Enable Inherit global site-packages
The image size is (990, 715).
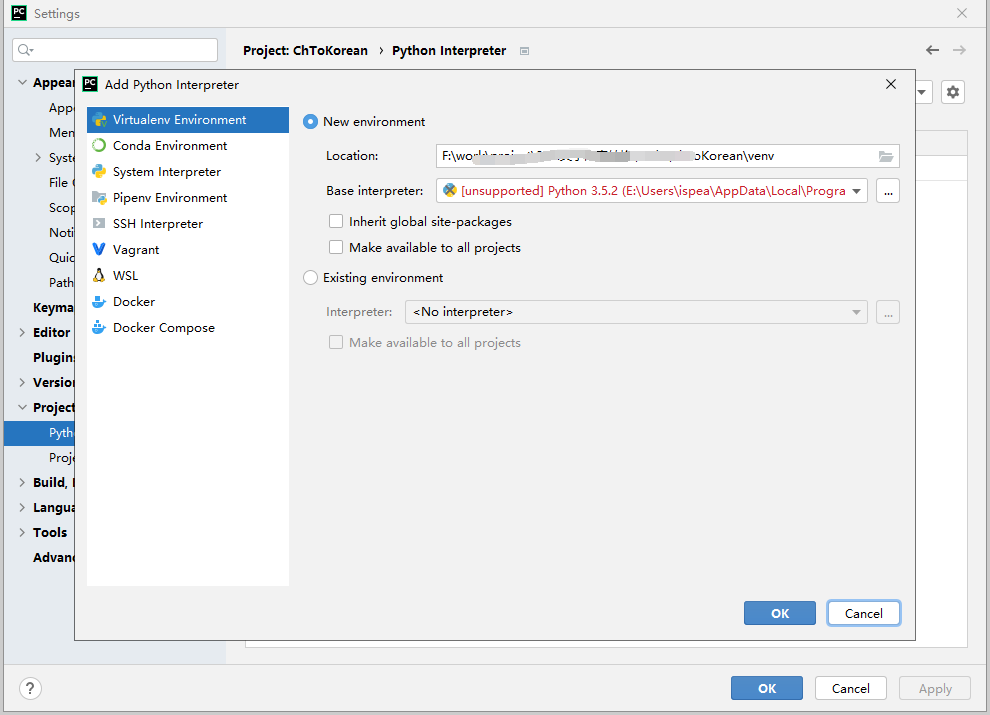(336, 222)
